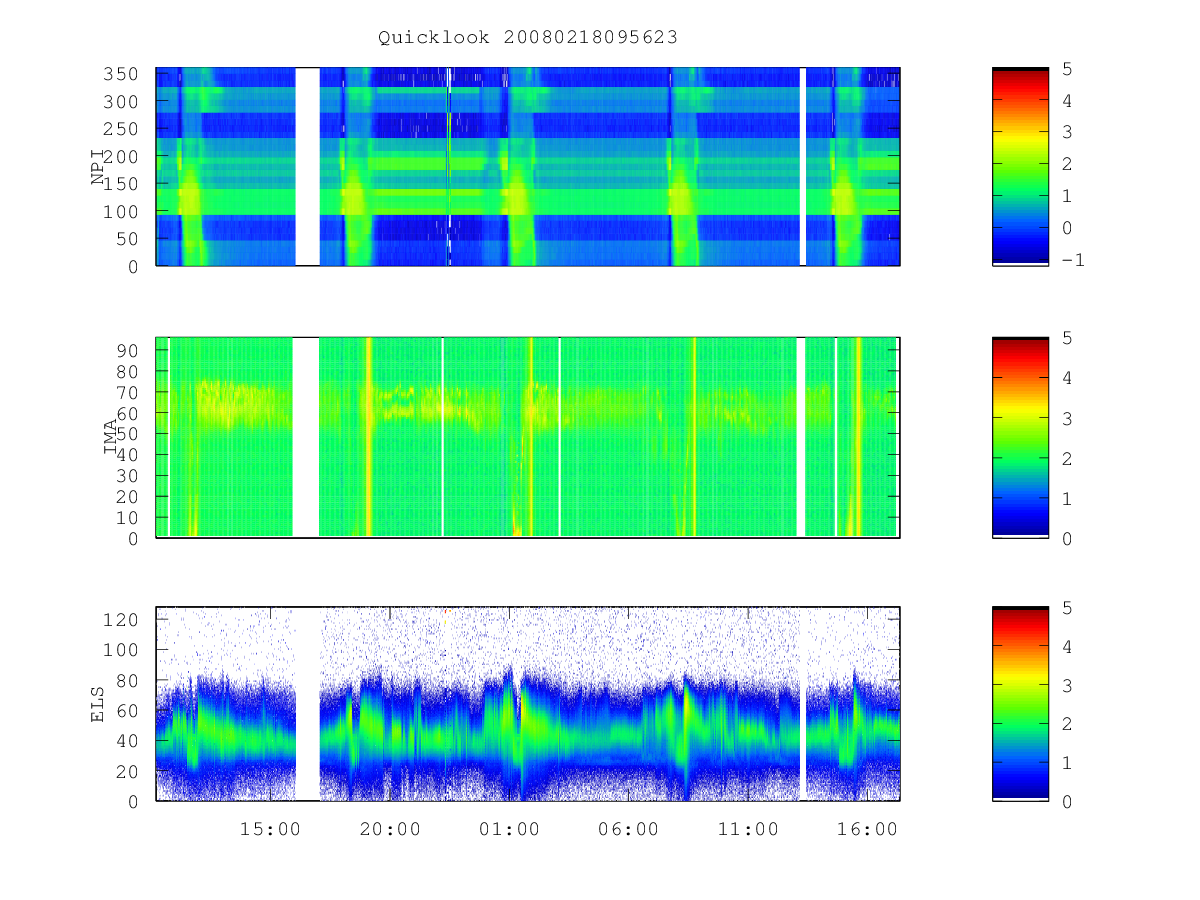Click the ELS panel colorbar
This screenshot has height=900, width=1200.
[x=1020, y=703]
